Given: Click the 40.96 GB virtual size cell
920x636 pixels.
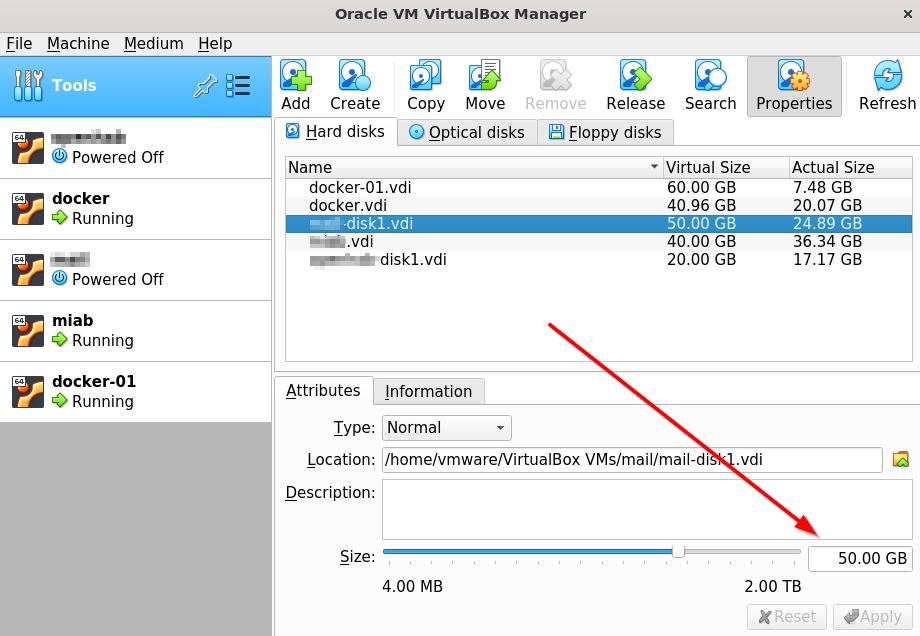Looking at the screenshot, I should [x=701, y=205].
